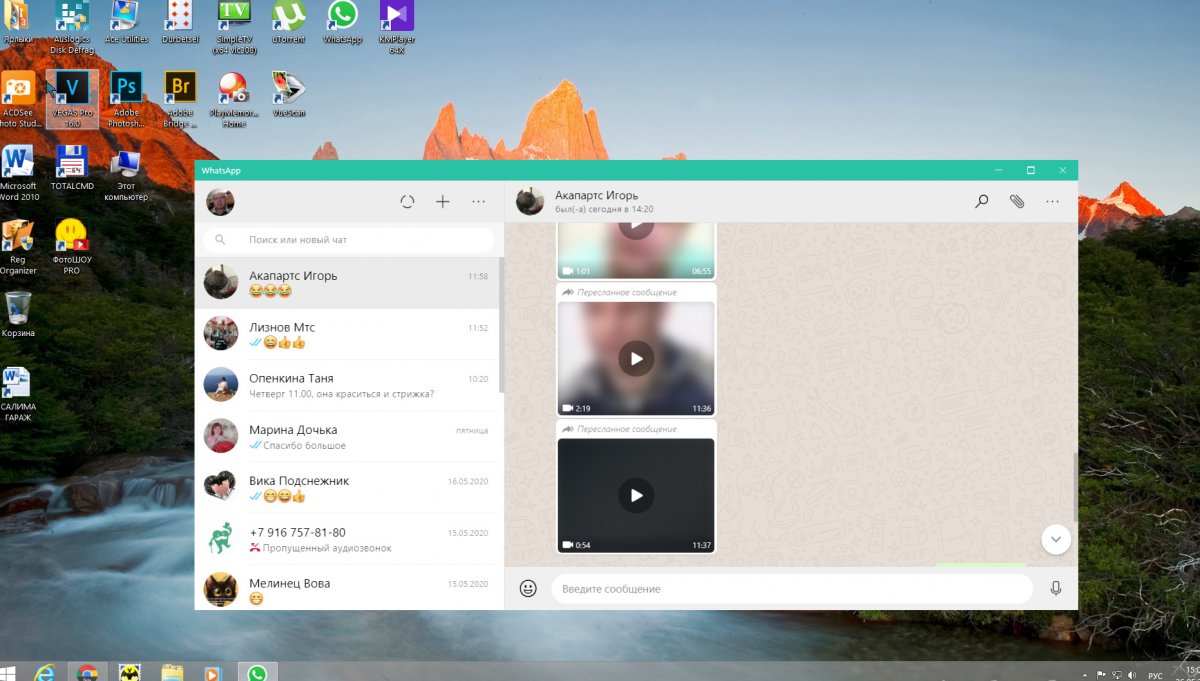
Task: Record a voice message with microphone
Action: [1055, 589]
